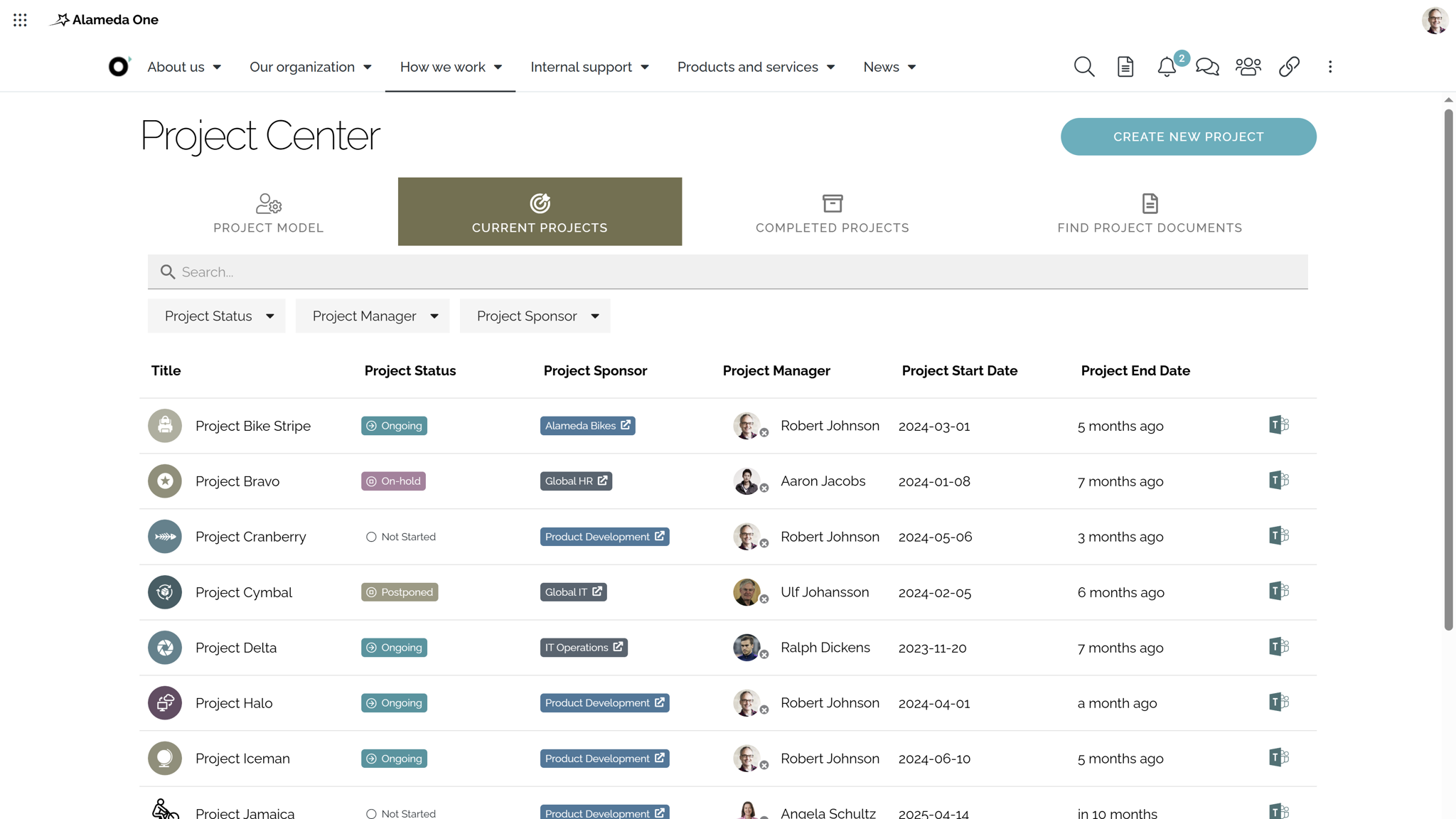
Task: Open Ulf Johansson manager profile
Action: [x=825, y=592]
